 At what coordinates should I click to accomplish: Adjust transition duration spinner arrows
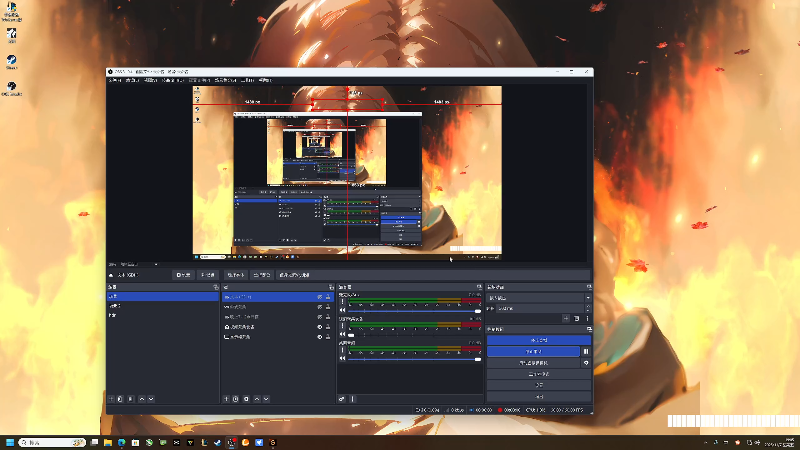[588, 309]
